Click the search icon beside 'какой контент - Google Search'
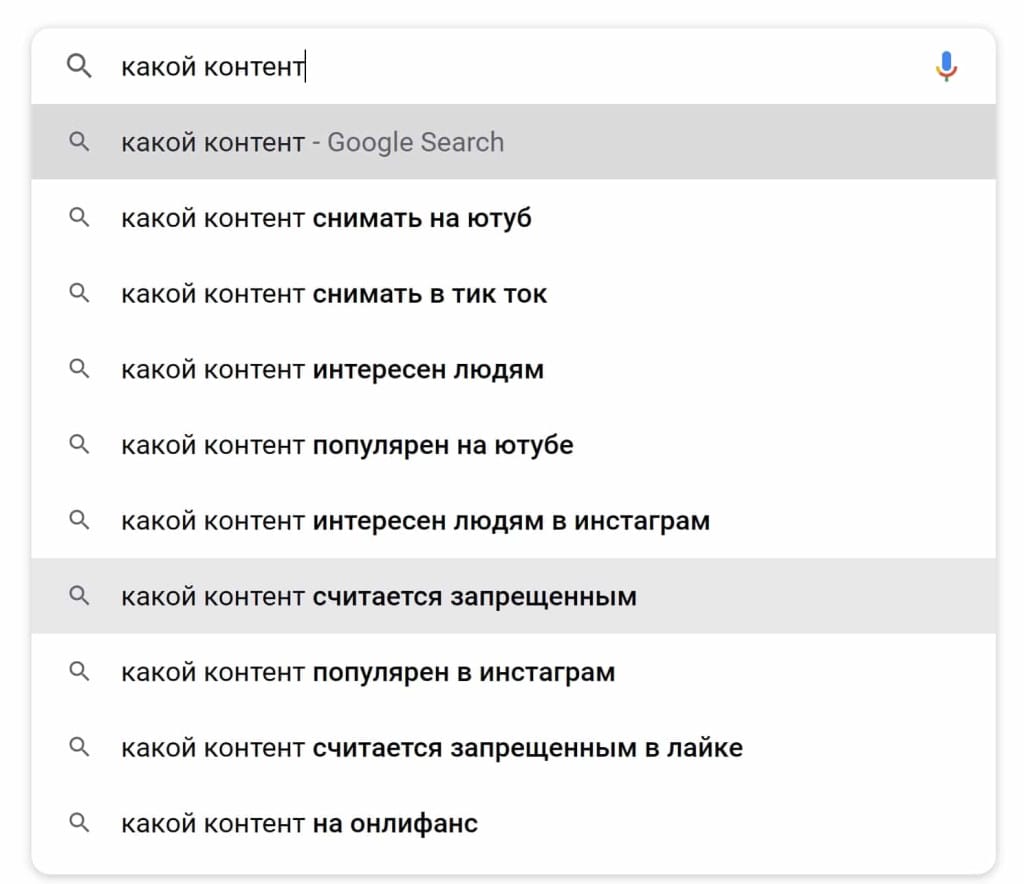The image size is (1024, 884). point(79,142)
